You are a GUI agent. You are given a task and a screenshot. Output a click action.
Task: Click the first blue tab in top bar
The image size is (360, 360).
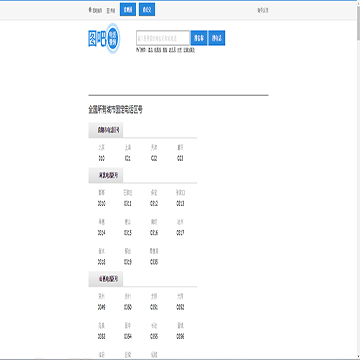point(128,10)
